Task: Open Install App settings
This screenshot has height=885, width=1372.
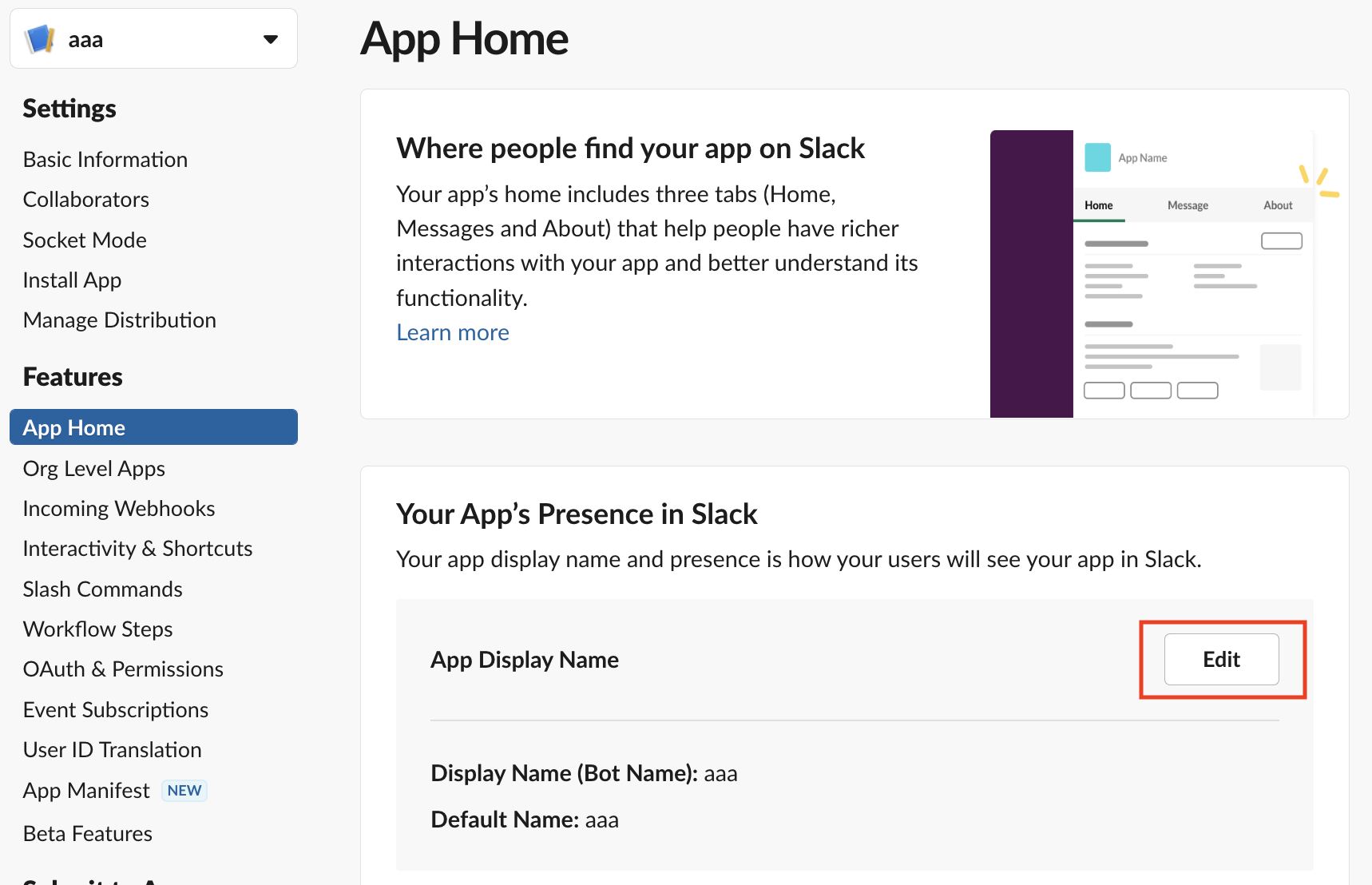Action: click(72, 280)
